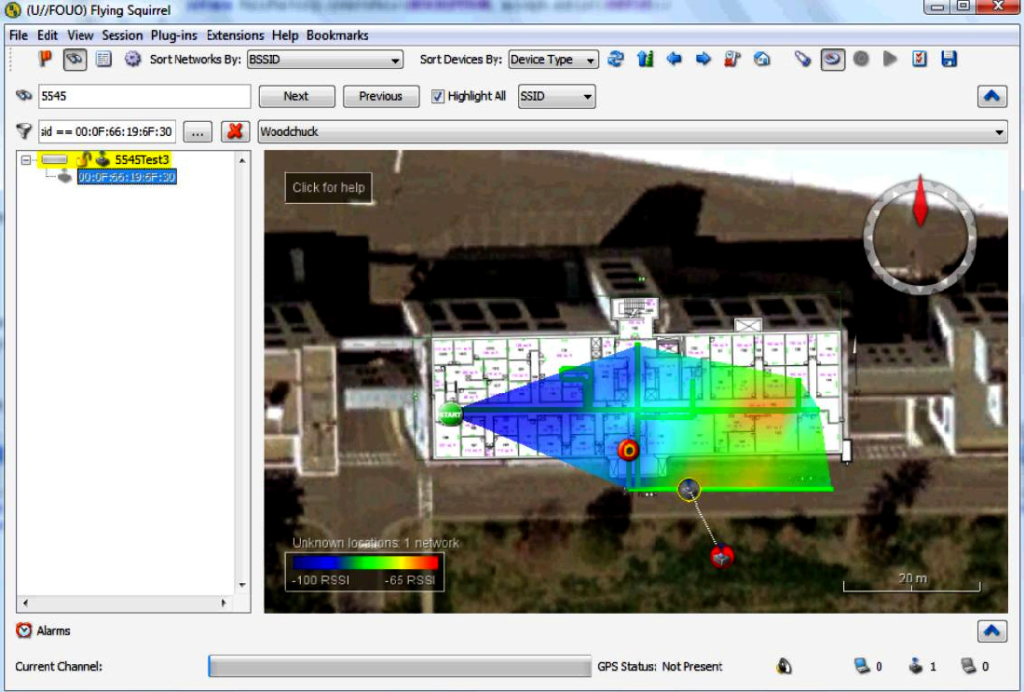Open the Plug-ins menu

[x=175, y=35]
